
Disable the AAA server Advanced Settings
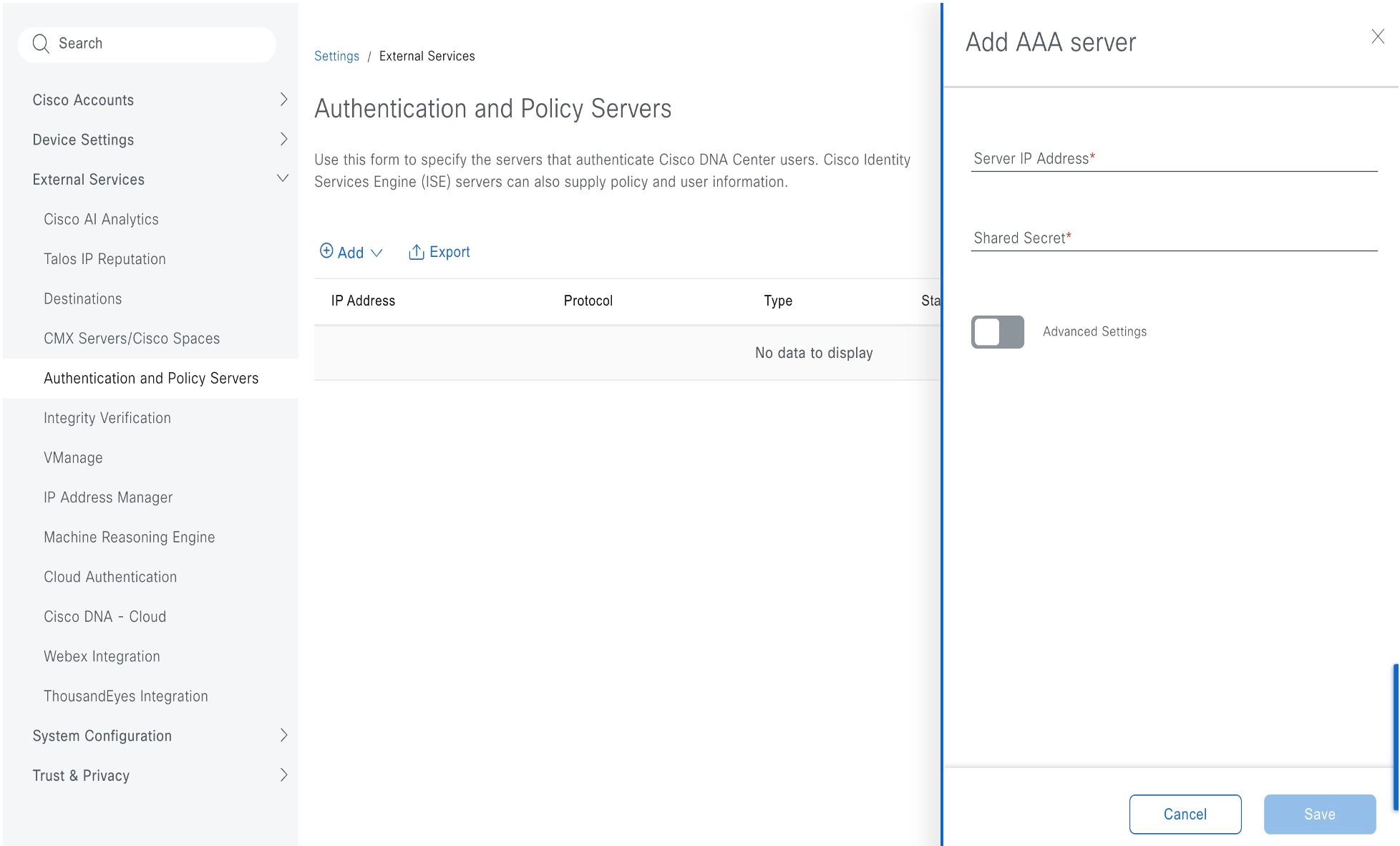tap(997, 332)
